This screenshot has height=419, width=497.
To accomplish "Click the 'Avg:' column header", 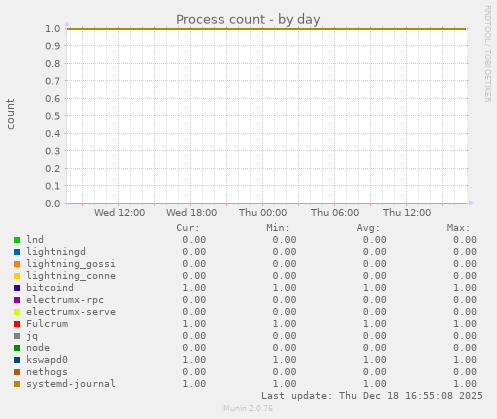I will tap(368, 228).
